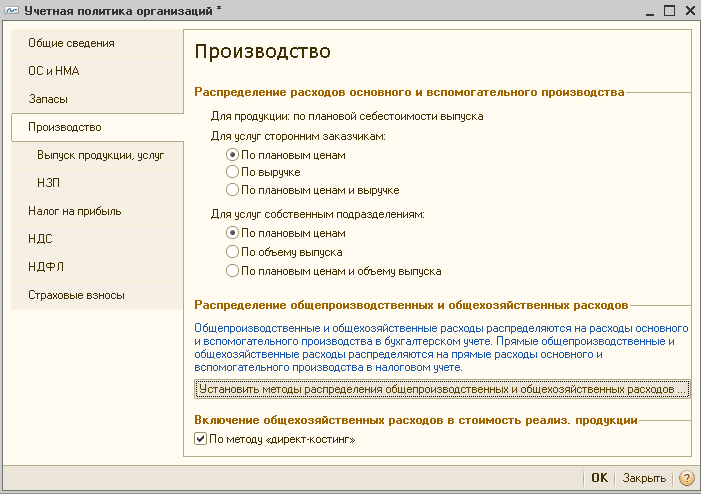Open Выпуск продукции, услуг subsection
Image resolution: width=701 pixels, height=494 pixels.
97,155
